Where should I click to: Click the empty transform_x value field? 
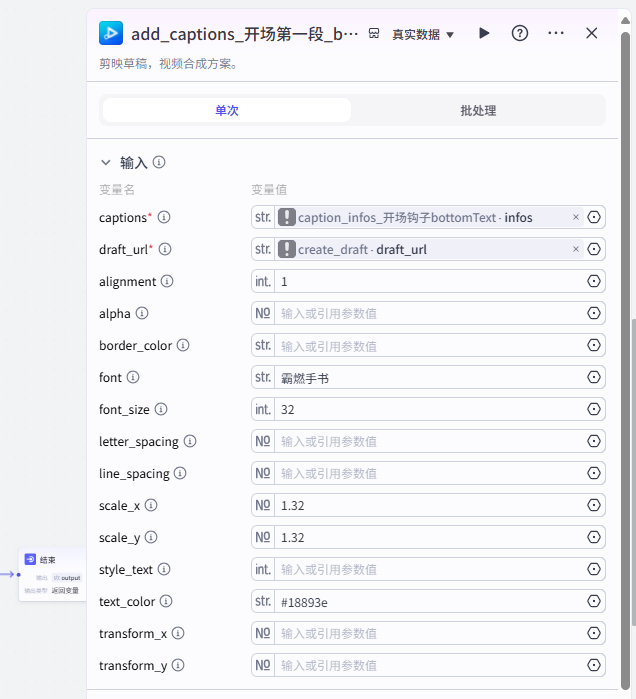pyautogui.click(x=430, y=633)
